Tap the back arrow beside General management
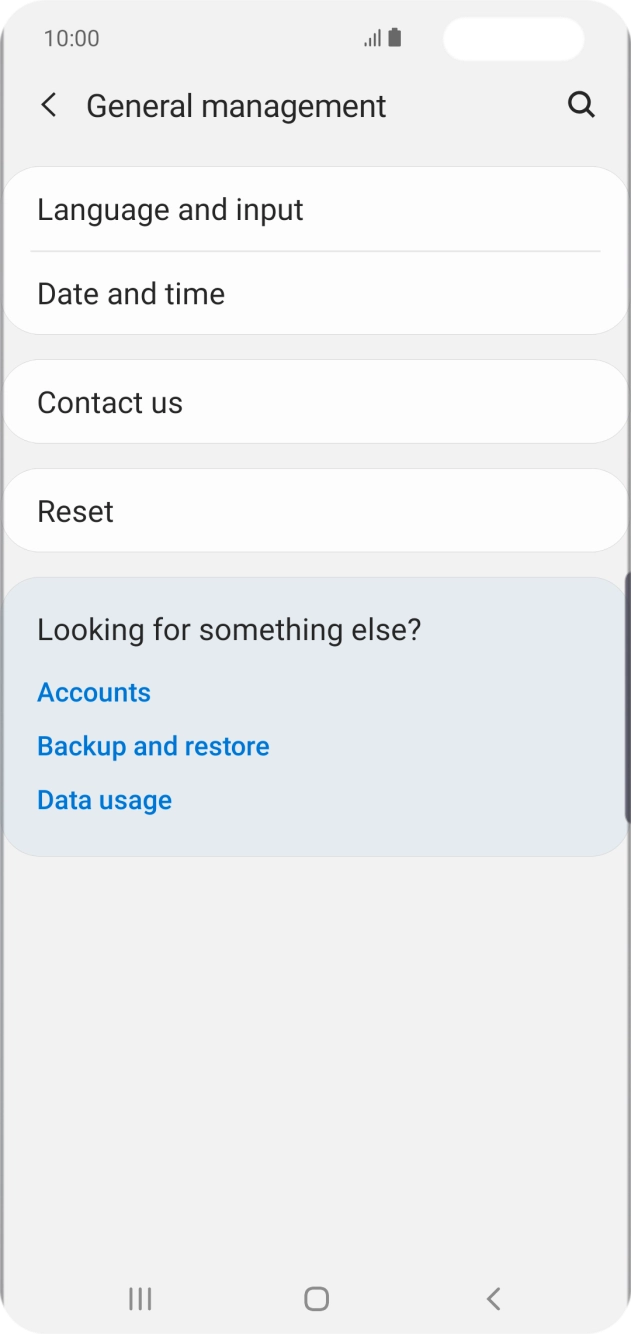Image resolution: width=631 pixels, height=1334 pixels. pyautogui.click(x=48, y=105)
